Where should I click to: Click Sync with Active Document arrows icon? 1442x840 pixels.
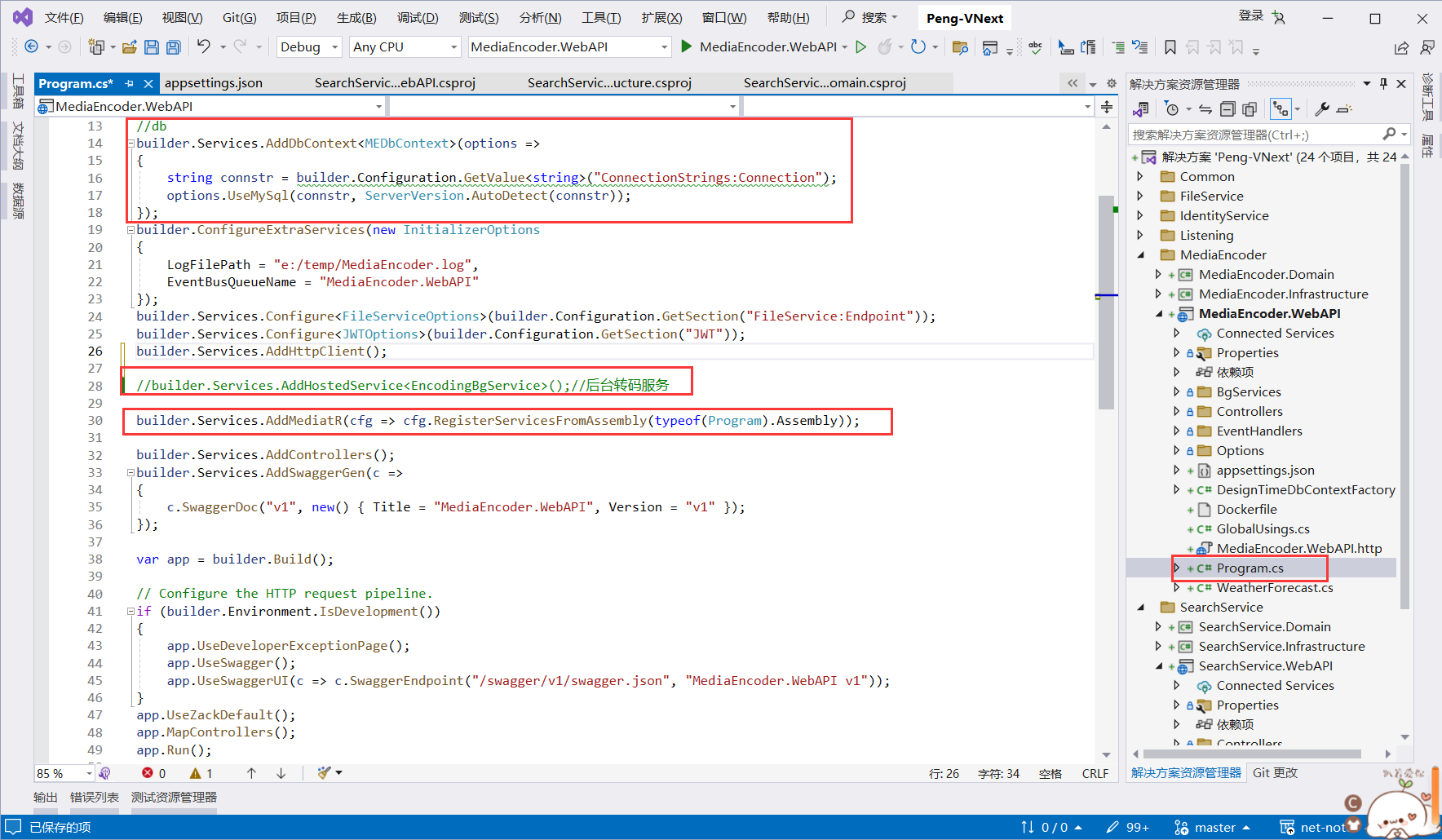coord(1205,108)
